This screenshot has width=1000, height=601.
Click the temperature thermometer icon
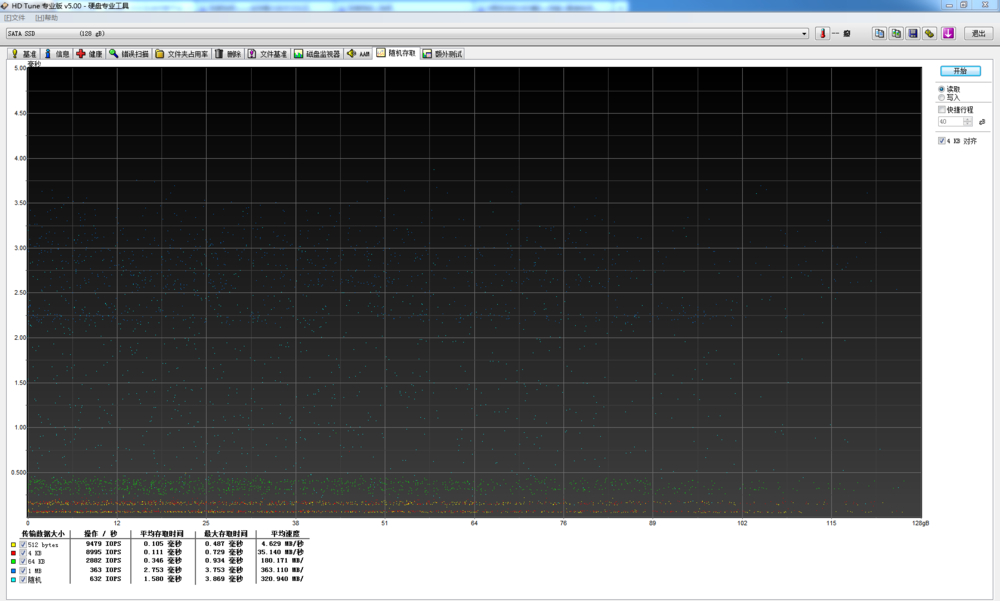coord(822,33)
